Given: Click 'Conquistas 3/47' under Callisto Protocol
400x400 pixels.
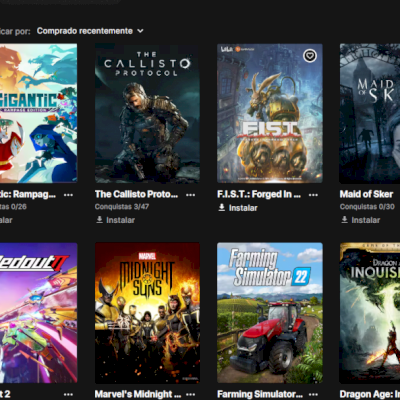Looking at the screenshot, I should (122, 207).
